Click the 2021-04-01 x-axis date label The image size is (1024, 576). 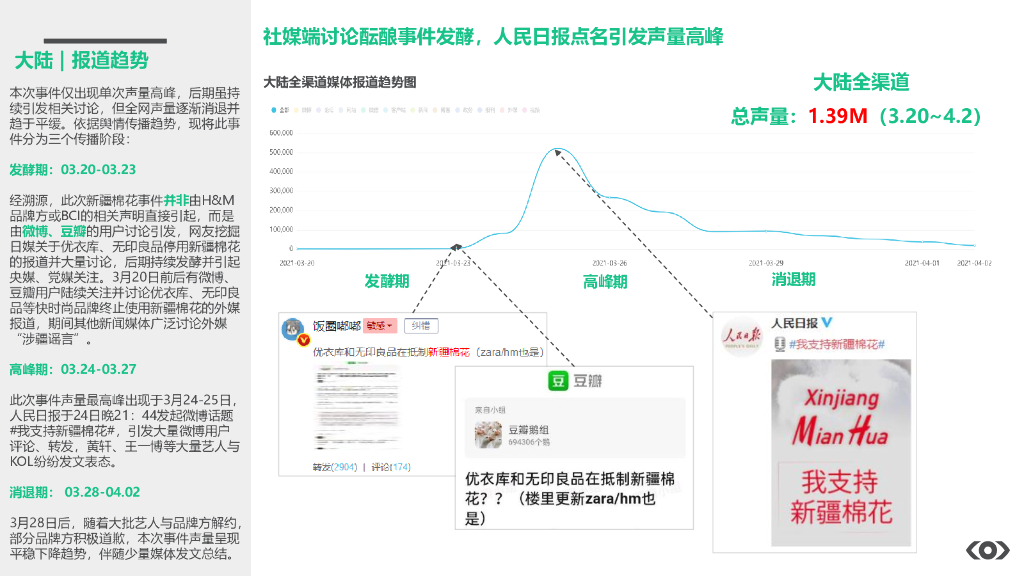[921, 263]
